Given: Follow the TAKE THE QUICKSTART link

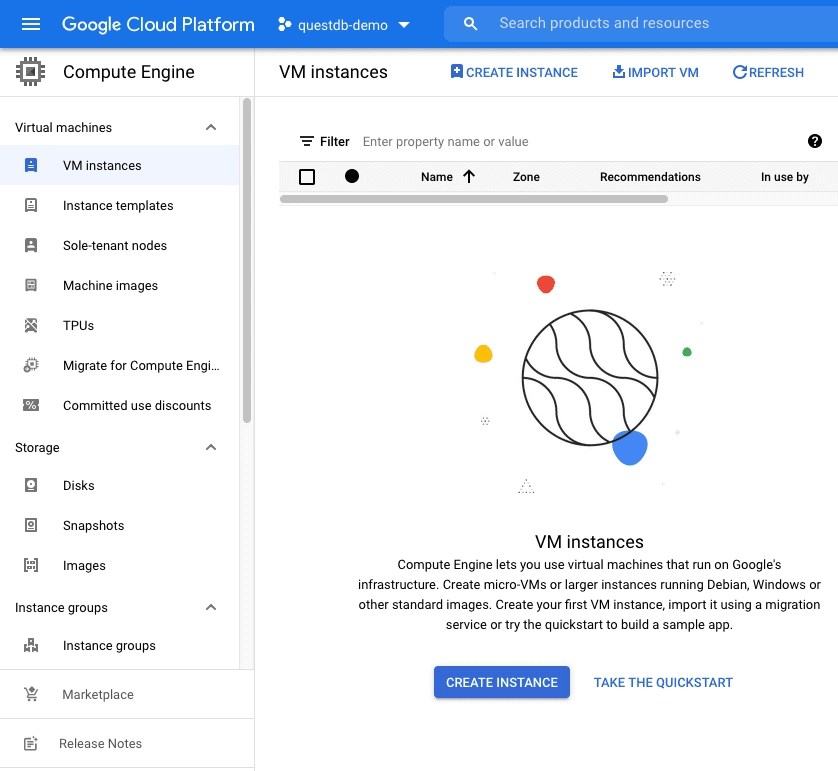Looking at the screenshot, I should point(663,682).
